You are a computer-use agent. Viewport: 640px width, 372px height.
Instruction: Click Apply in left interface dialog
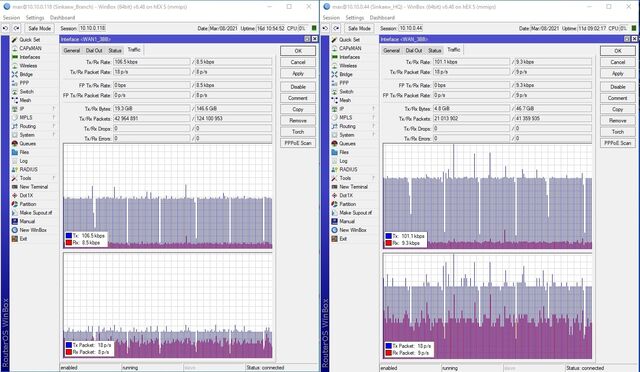[x=298, y=74]
